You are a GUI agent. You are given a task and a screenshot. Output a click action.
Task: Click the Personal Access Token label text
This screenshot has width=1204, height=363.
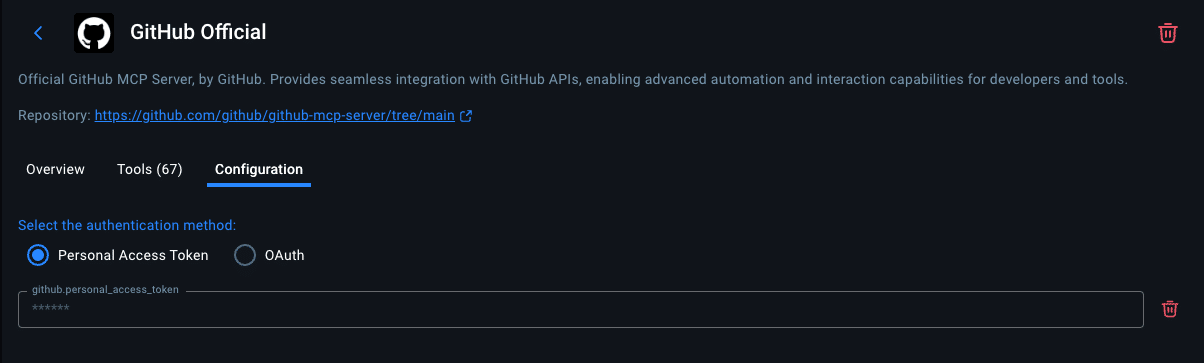coord(134,255)
